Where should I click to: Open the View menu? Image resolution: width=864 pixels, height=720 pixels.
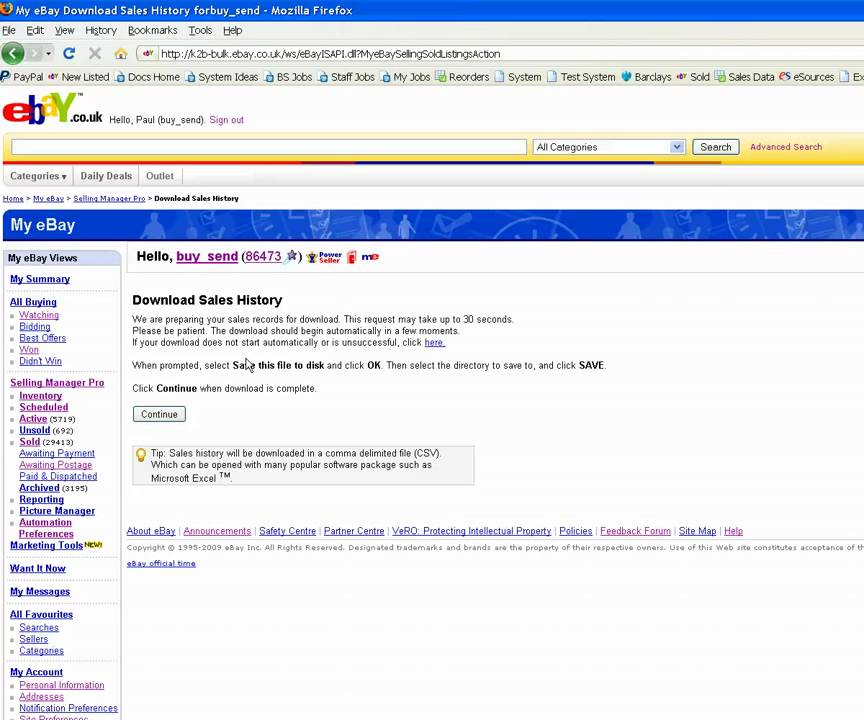tap(64, 30)
